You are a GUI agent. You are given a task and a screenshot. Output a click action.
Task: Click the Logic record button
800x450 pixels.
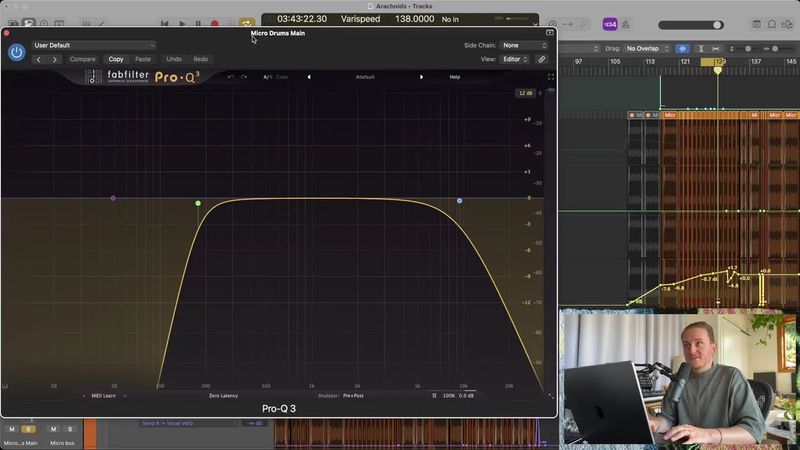[x=215, y=23]
